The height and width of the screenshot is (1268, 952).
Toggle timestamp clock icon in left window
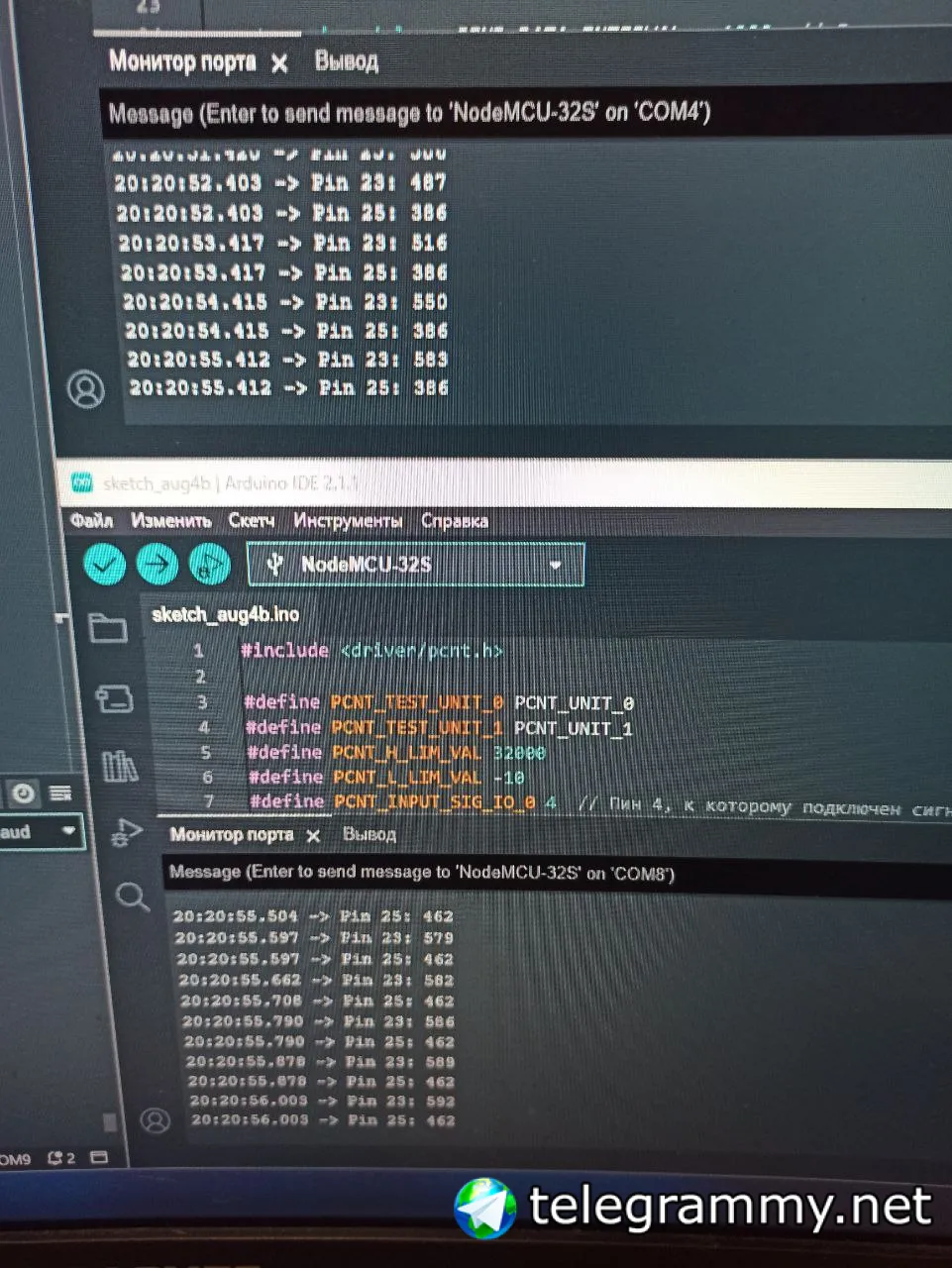coord(24,792)
